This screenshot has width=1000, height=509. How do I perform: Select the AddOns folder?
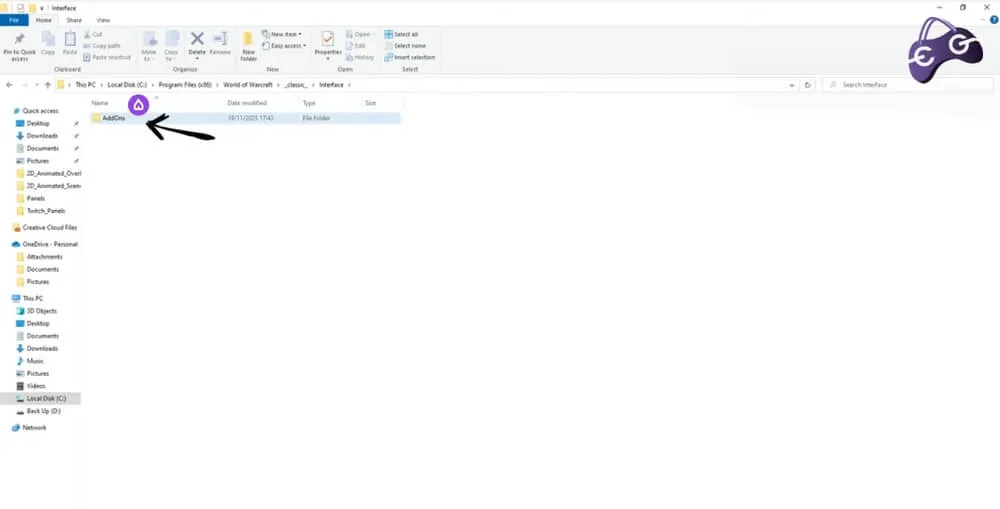[x=246, y=118]
